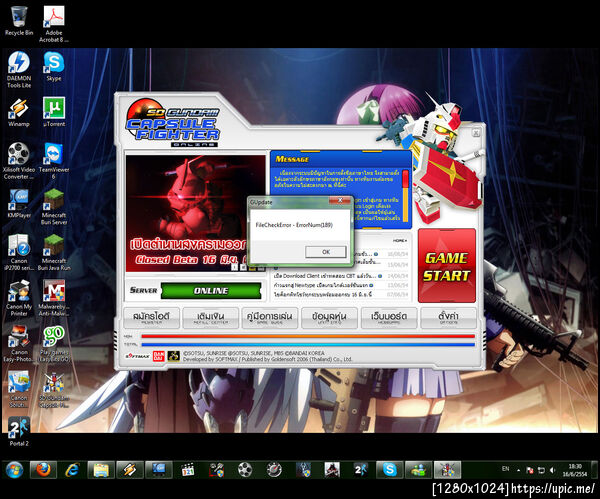Screen dimensions: 600x499
Task: Open Recycle Bin desktop icon
Action: coord(19,21)
